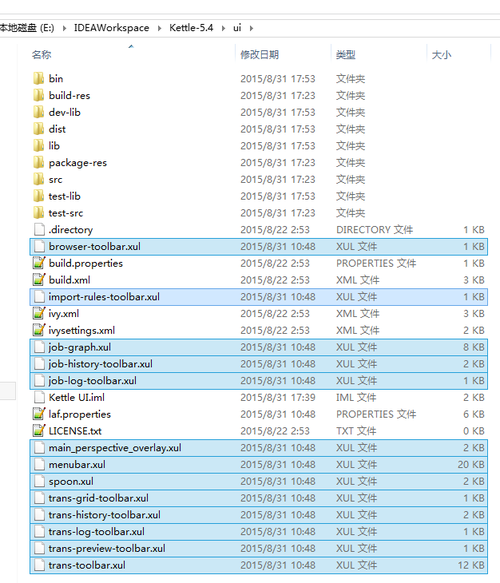Select file name trans-history-toolbar.xul

[104, 515]
